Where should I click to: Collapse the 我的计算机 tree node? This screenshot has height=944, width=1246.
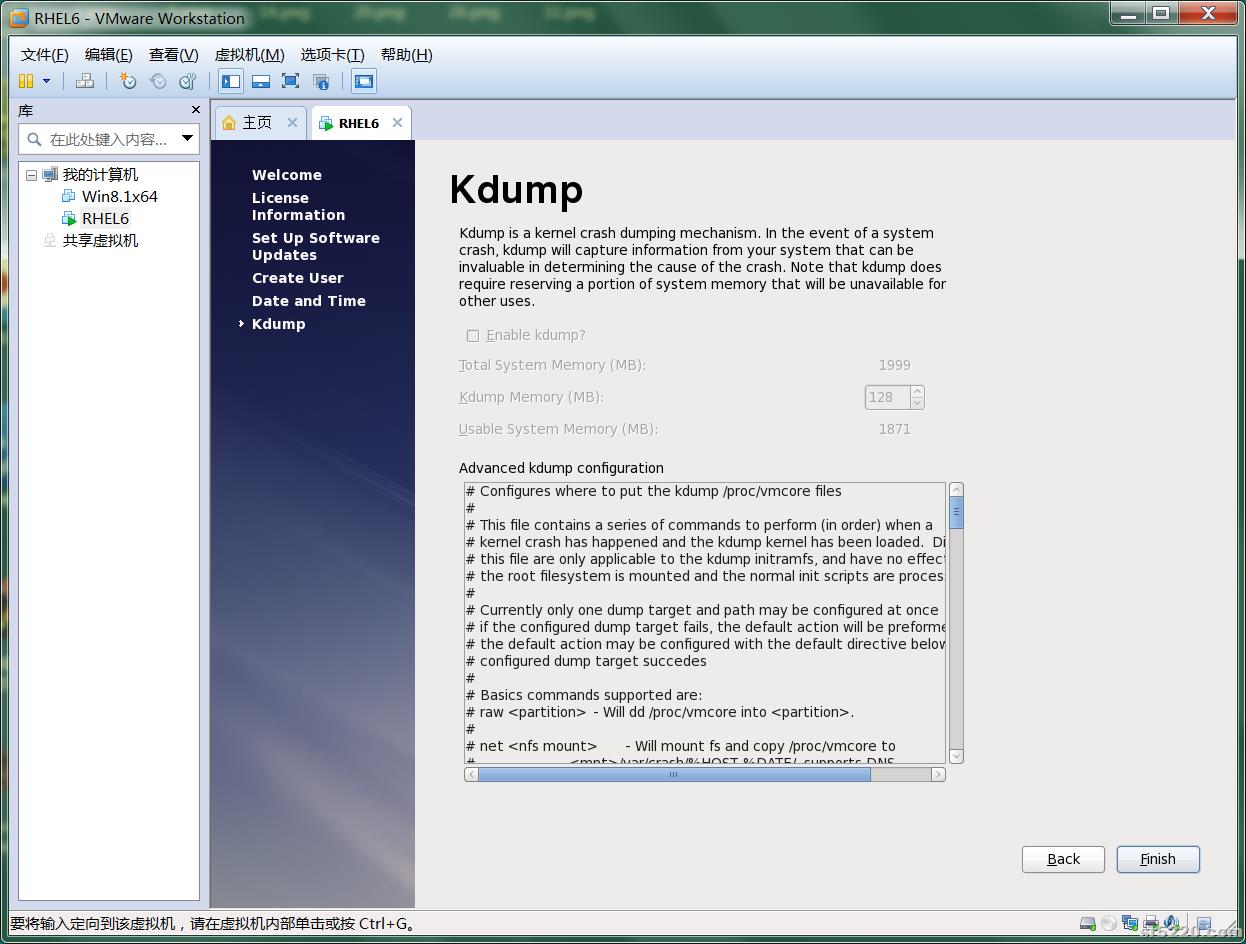(x=31, y=175)
